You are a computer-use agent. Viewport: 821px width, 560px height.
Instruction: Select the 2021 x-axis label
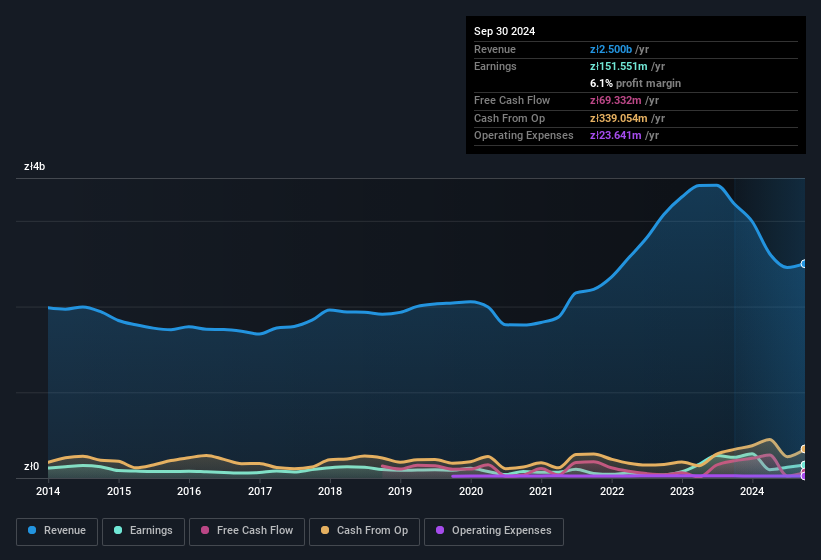tap(541, 491)
